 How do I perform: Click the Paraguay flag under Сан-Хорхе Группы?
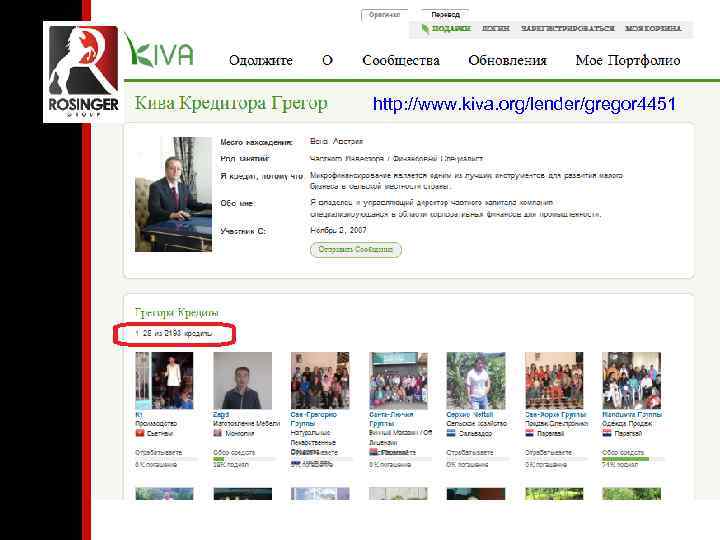coord(529,433)
